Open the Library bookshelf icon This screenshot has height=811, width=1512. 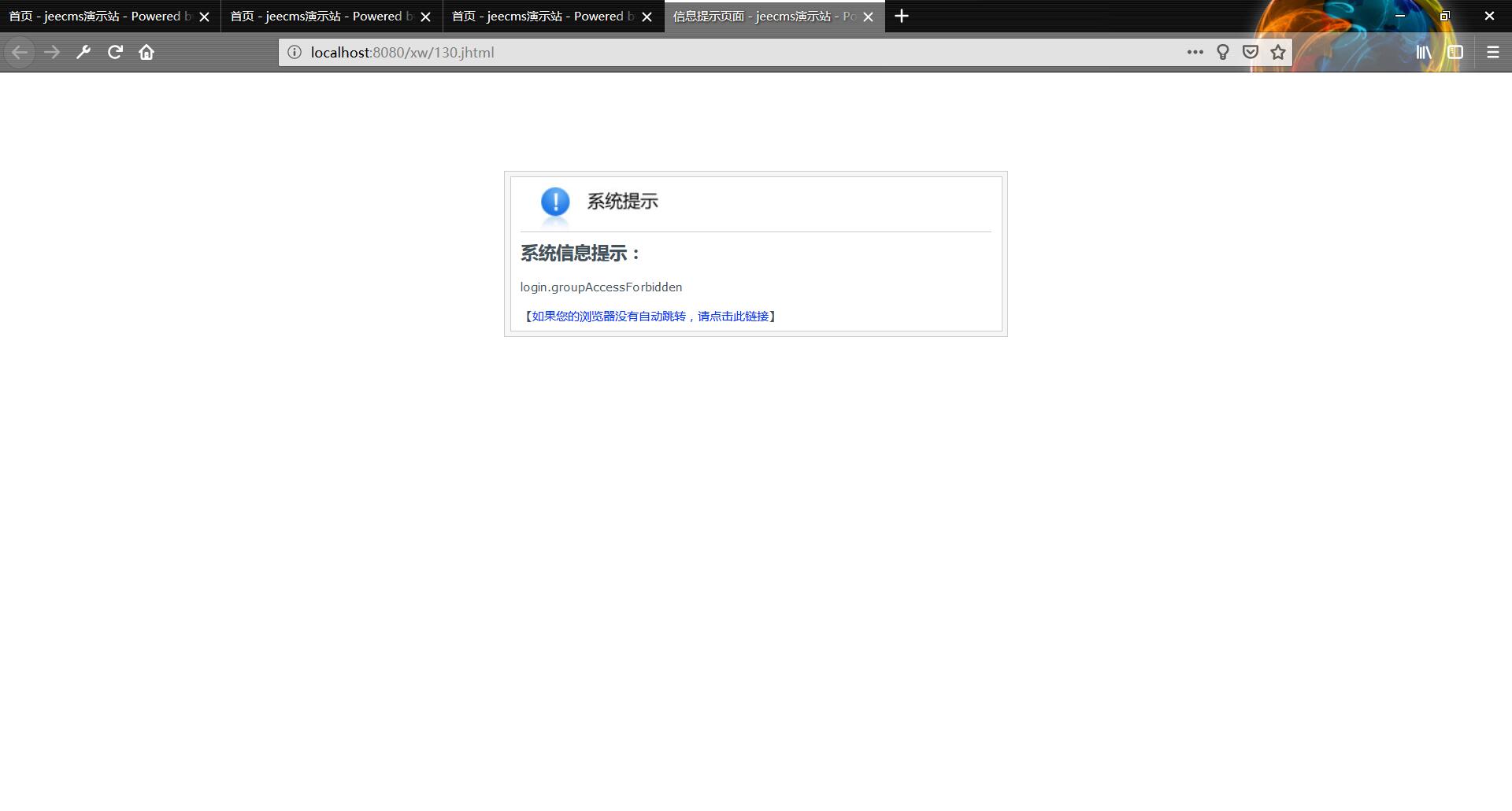1424,53
